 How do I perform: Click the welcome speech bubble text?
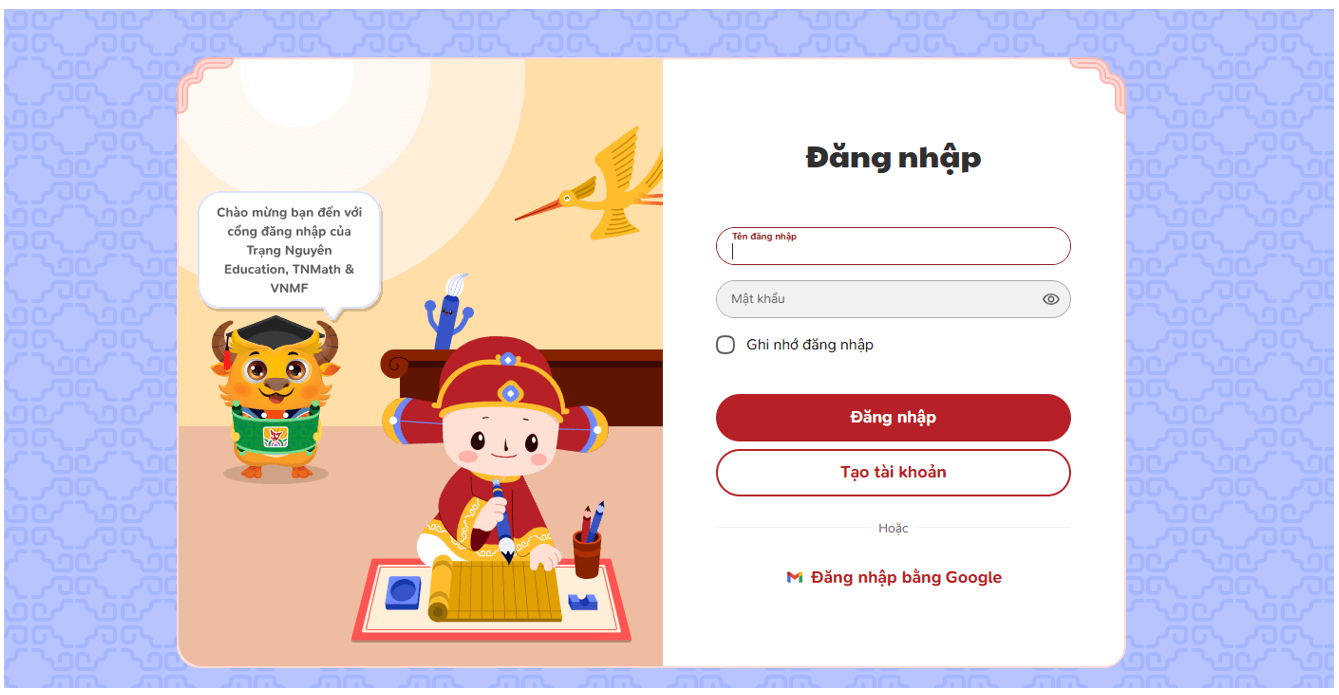pos(289,250)
